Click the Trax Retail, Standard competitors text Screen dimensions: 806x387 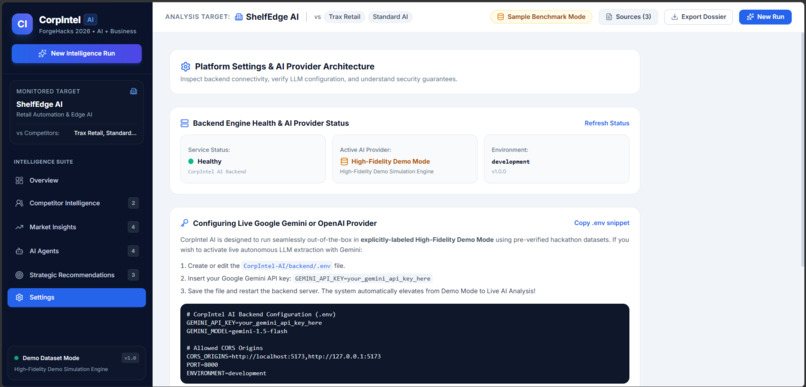105,133
